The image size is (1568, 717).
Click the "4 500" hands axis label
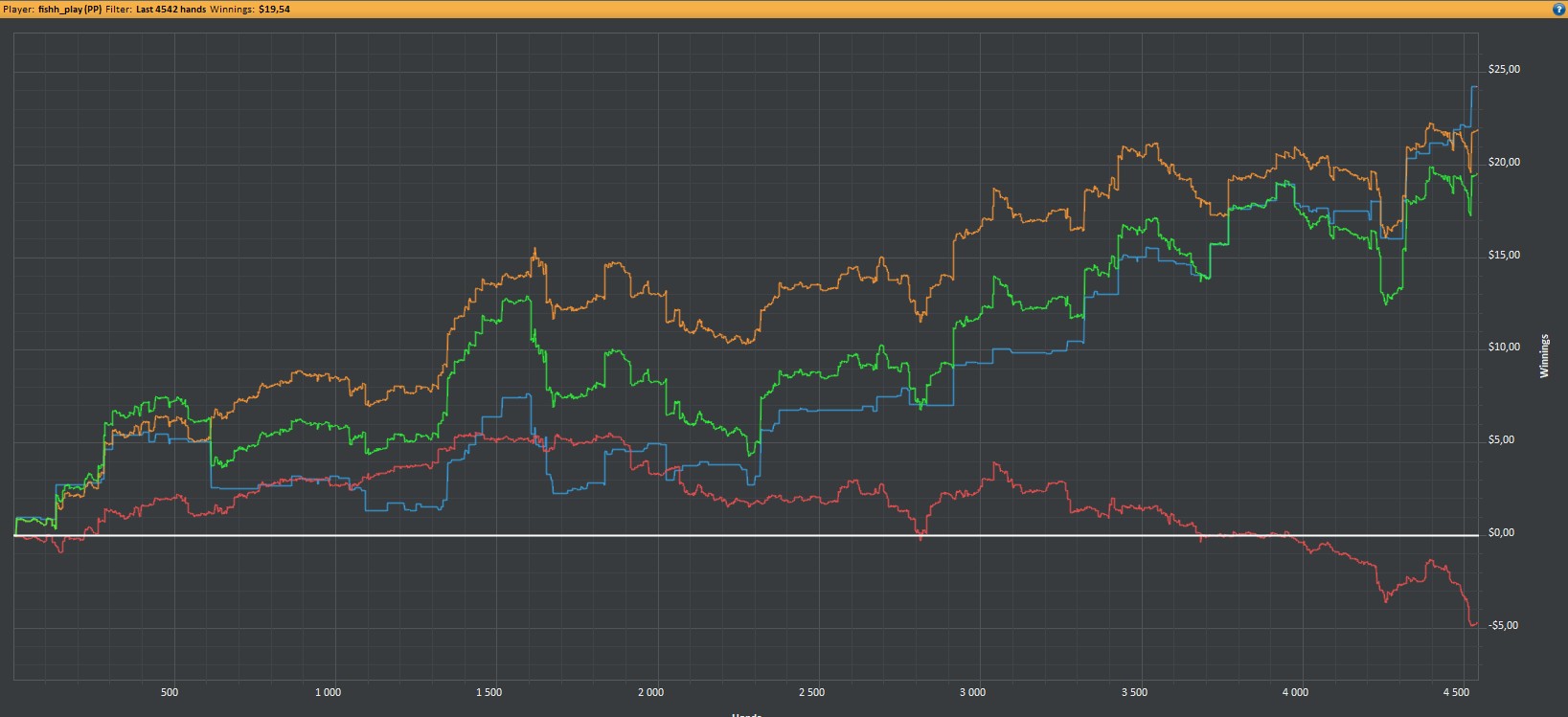tap(1456, 692)
